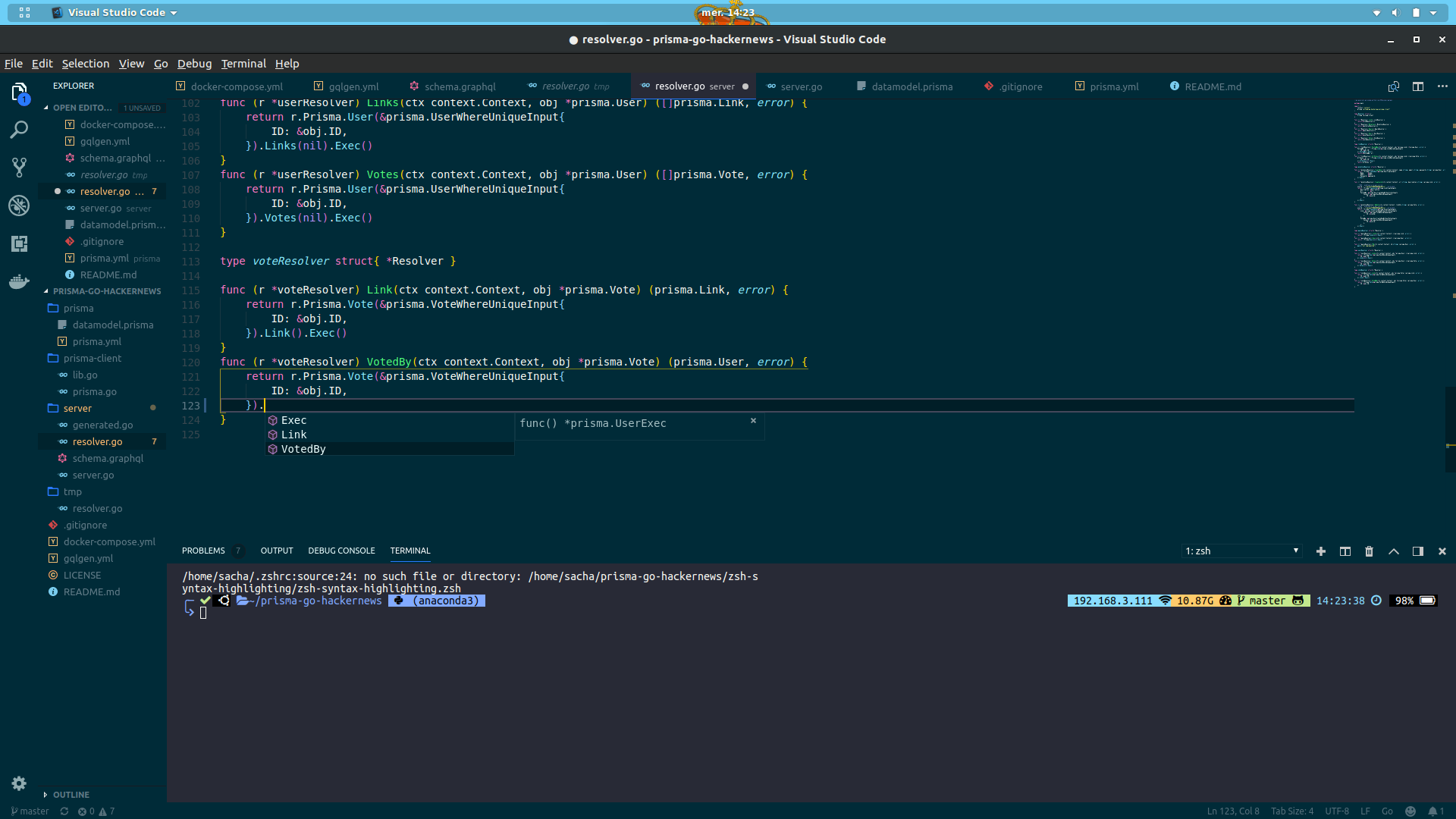Image resolution: width=1456 pixels, height=819 pixels.
Task: Add a new terminal with plus icon
Action: (1321, 551)
